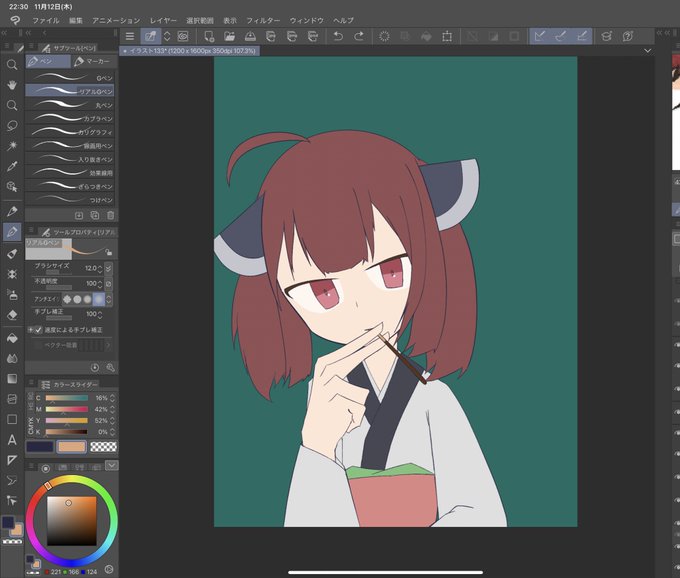
Task: Click the dark navy main color swatch
Action: pos(40,447)
